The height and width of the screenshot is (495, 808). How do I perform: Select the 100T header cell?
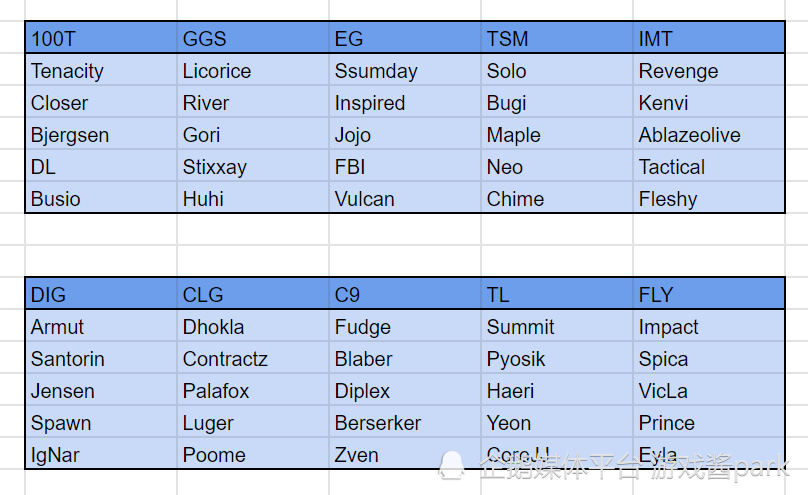tap(100, 39)
